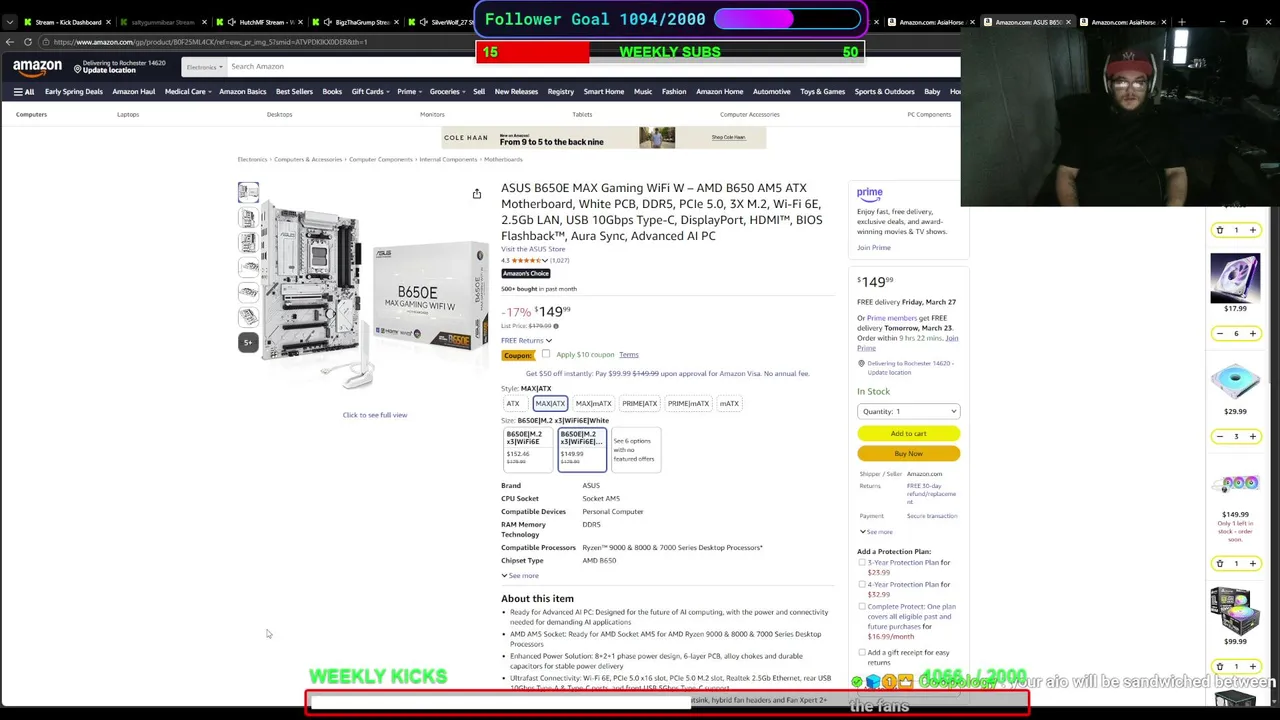1280x720 pixels.
Task: Decrease quantity of the 3-count cart item
Action: click(x=1219, y=436)
